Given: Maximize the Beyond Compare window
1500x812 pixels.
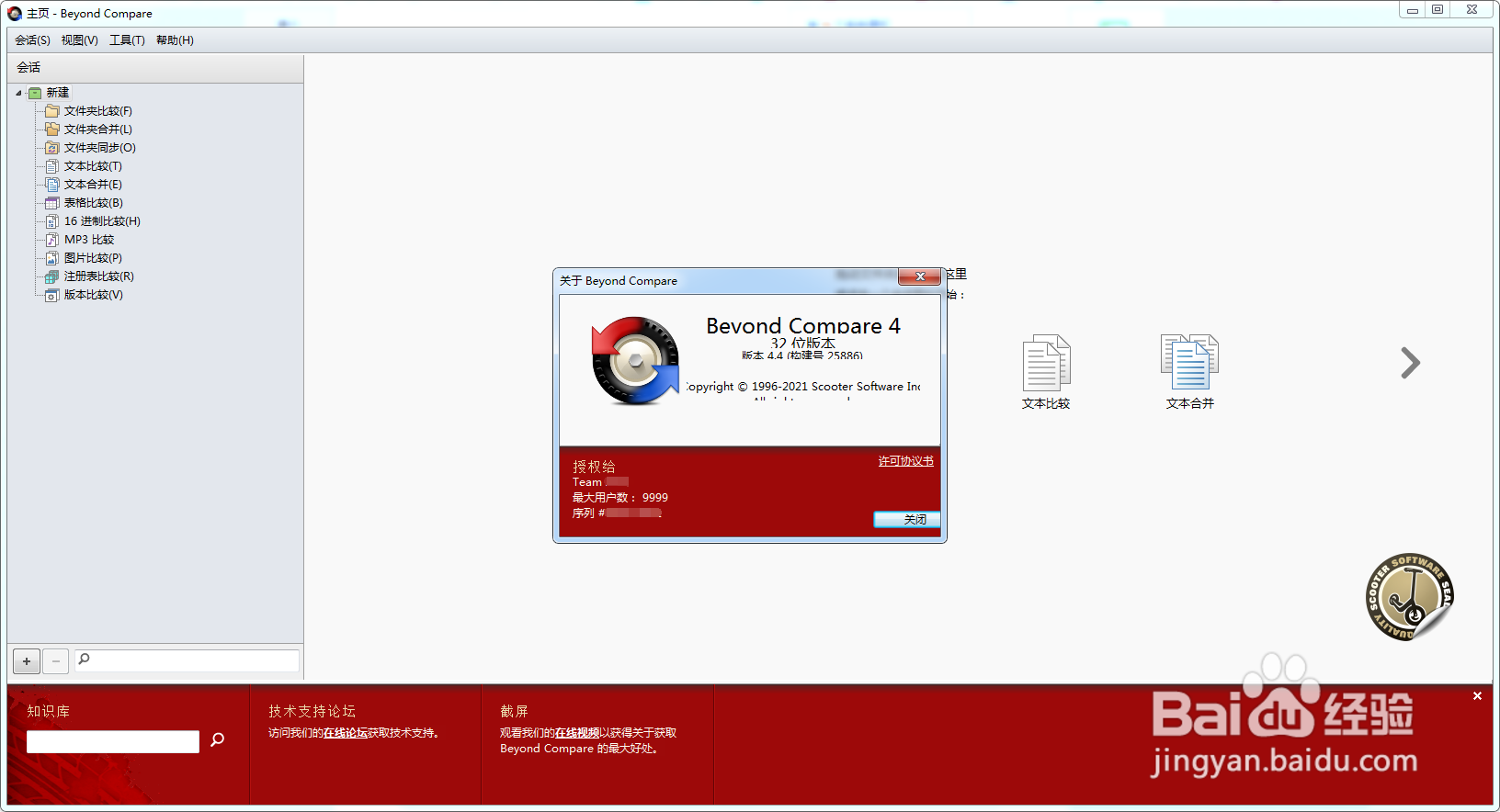Looking at the screenshot, I should tap(1437, 9).
